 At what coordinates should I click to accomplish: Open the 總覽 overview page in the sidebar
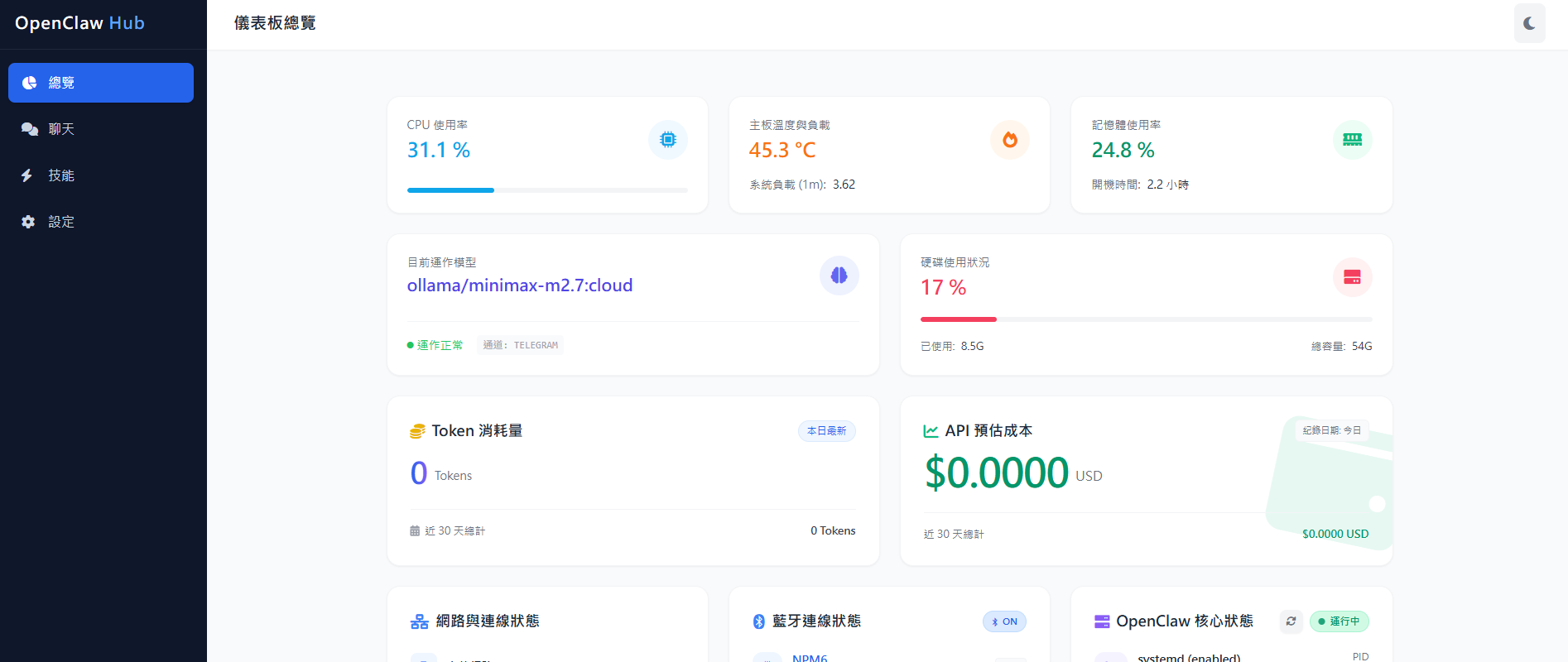click(x=101, y=83)
